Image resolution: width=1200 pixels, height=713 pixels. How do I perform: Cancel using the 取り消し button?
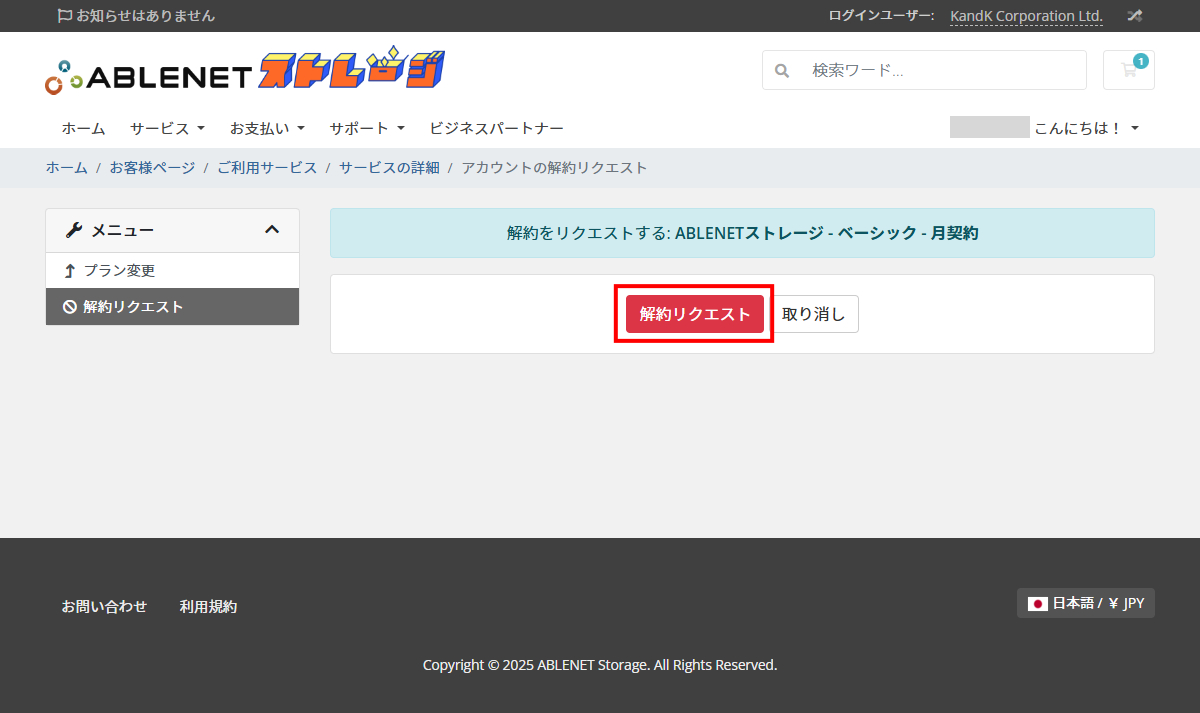pyautogui.click(x=815, y=313)
